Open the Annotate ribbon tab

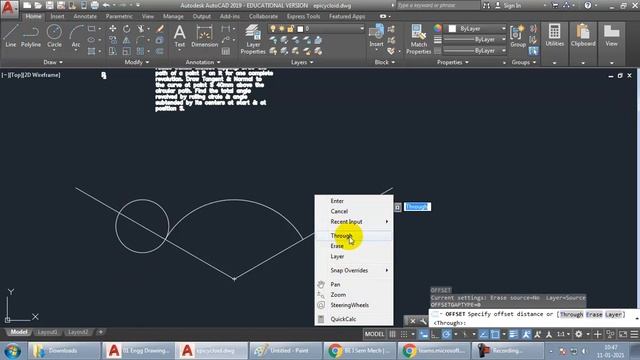(85, 16)
